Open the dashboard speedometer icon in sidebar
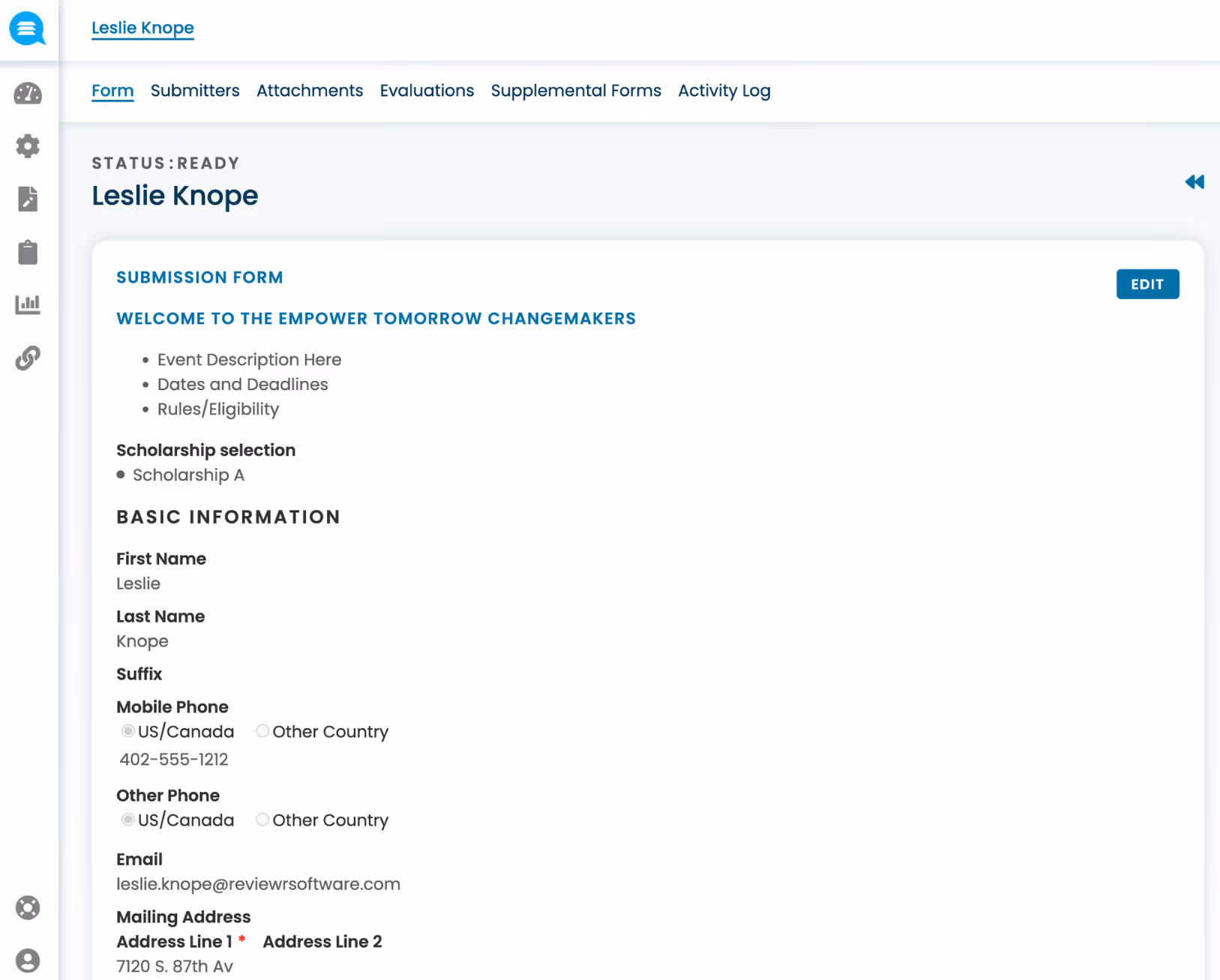Screen dimensions: 1220x980 [x=28, y=94]
